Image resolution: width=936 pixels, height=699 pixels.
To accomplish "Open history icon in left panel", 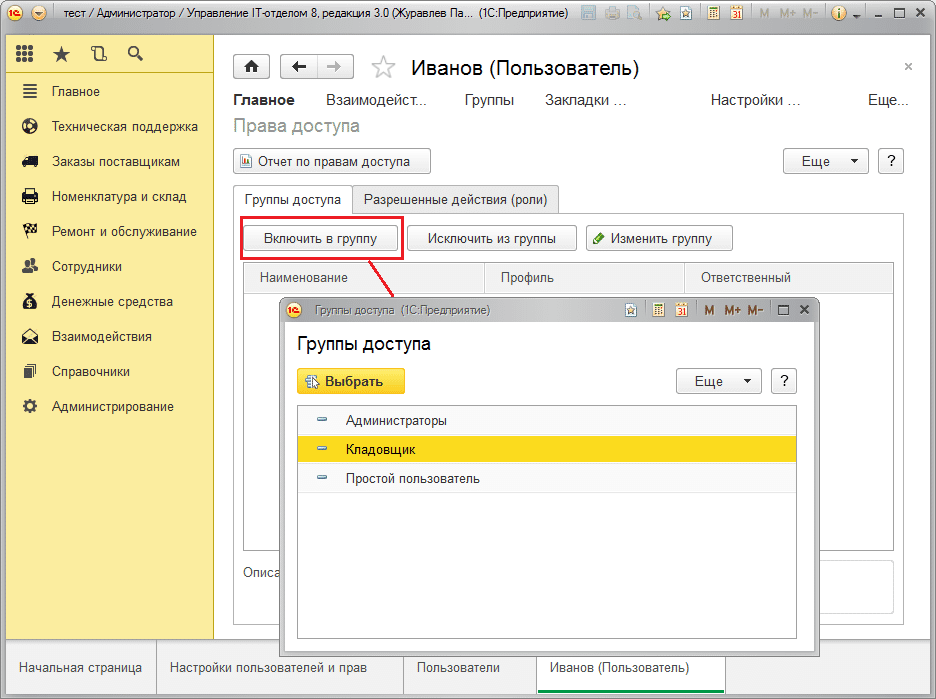I will [98, 54].
